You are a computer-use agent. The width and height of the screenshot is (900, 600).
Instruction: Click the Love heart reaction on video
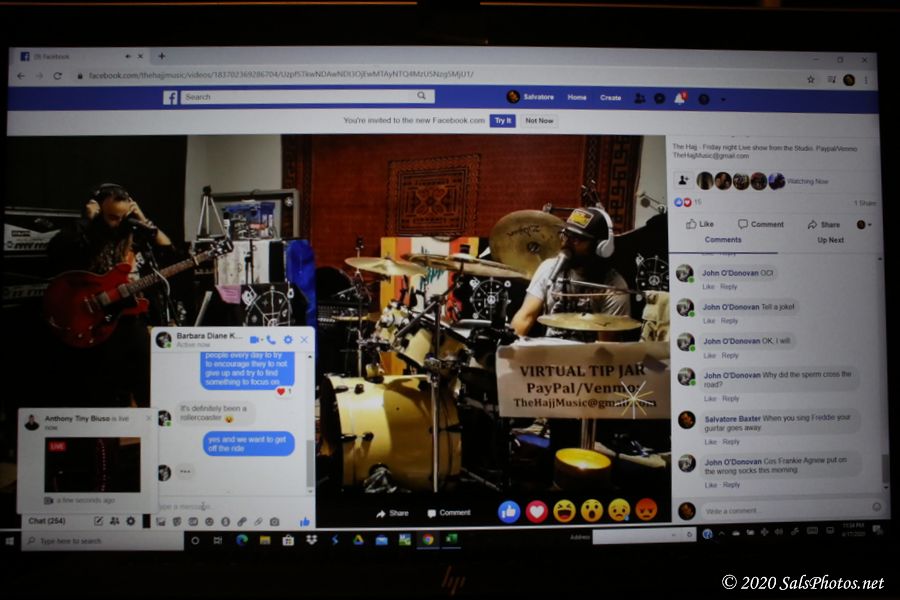click(x=537, y=511)
